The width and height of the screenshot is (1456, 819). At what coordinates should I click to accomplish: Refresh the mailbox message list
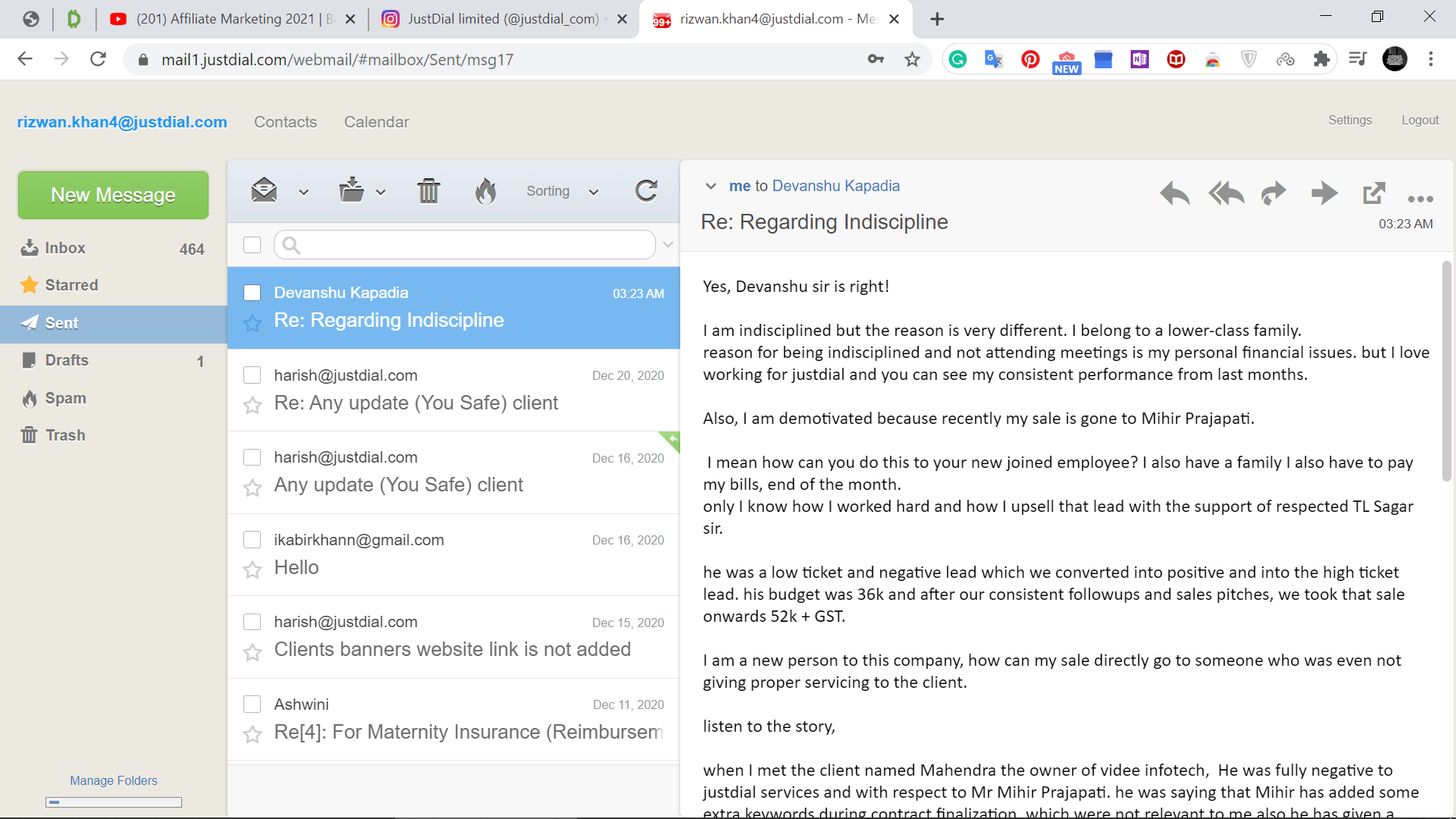[646, 191]
